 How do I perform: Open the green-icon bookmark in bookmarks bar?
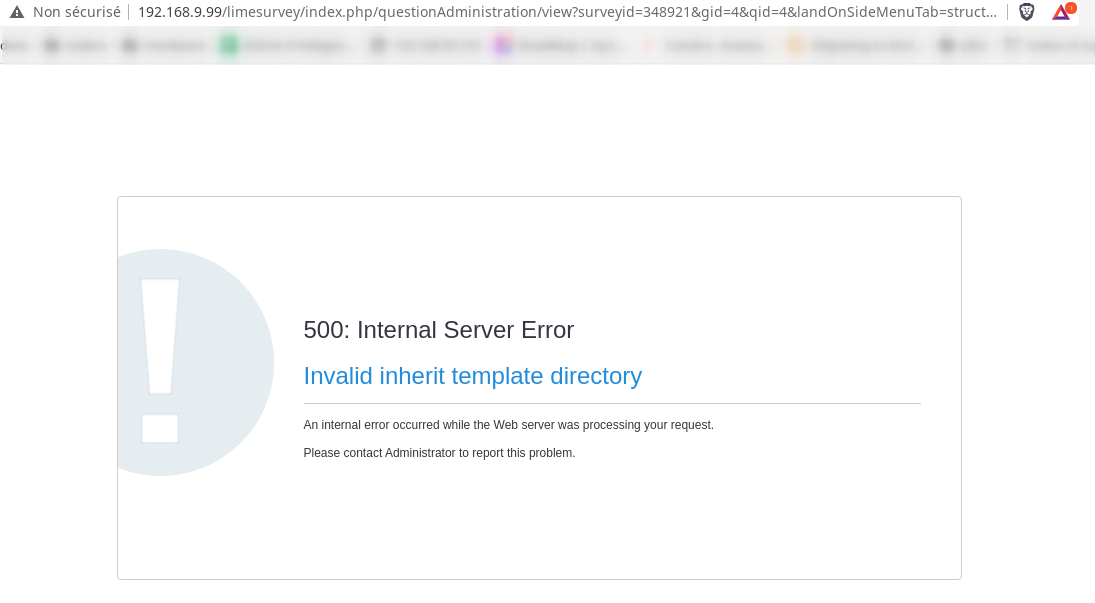pos(286,45)
